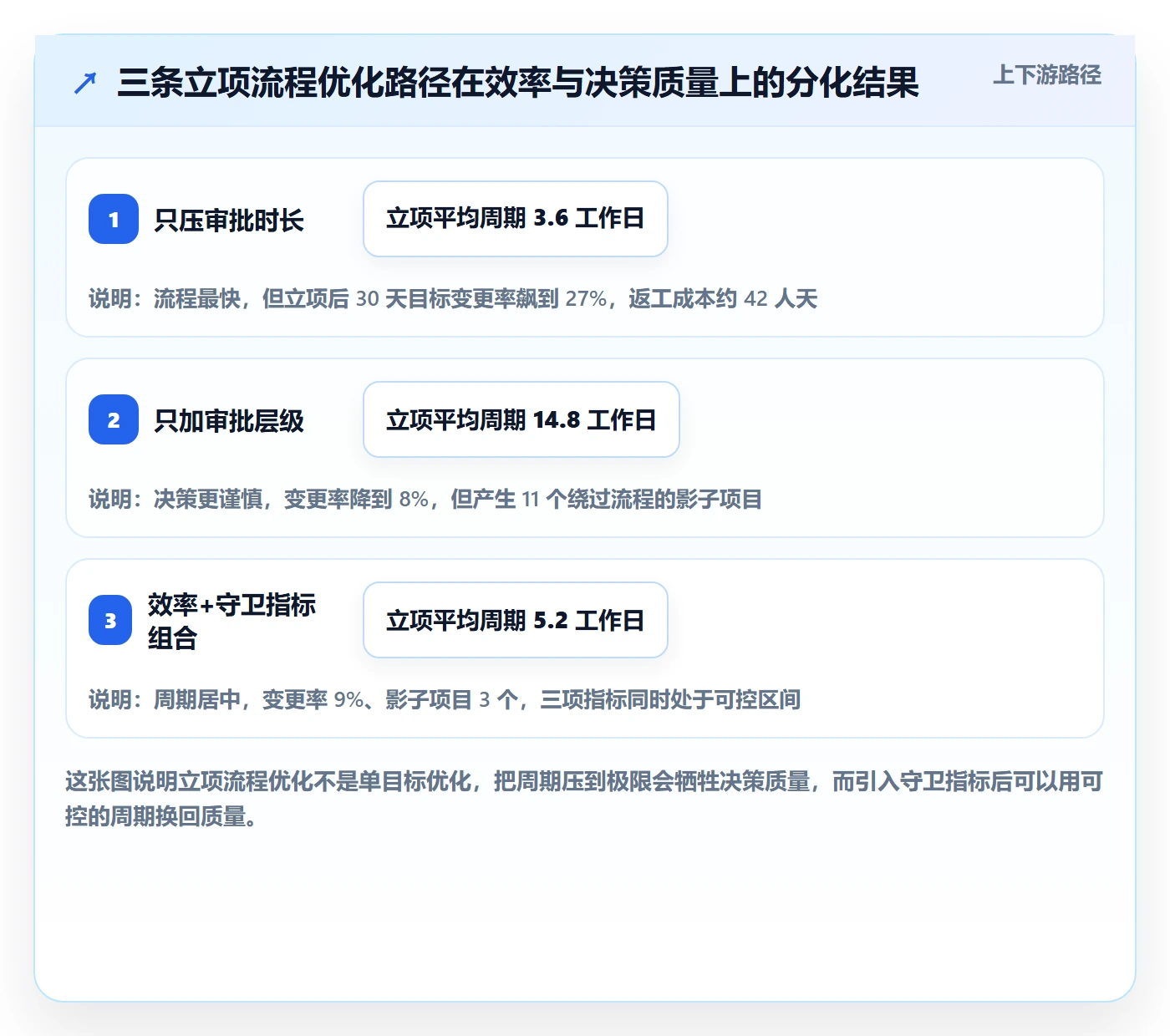Click the 只压审批时长 path name

[229, 220]
